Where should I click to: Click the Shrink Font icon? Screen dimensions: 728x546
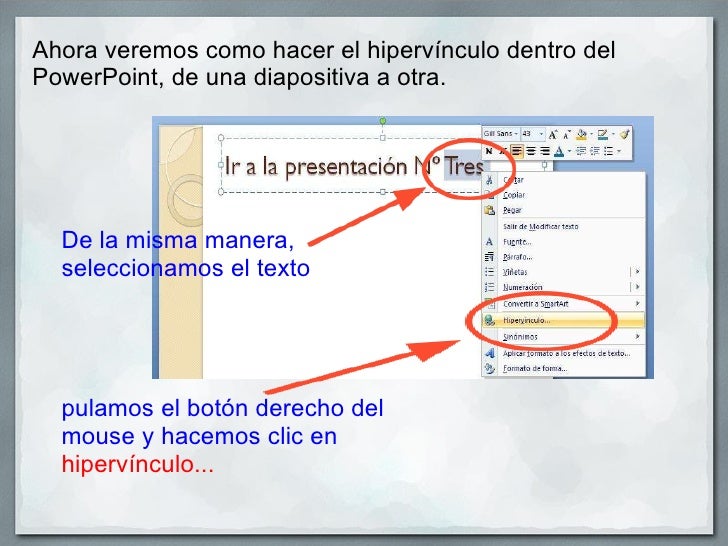(x=566, y=135)
